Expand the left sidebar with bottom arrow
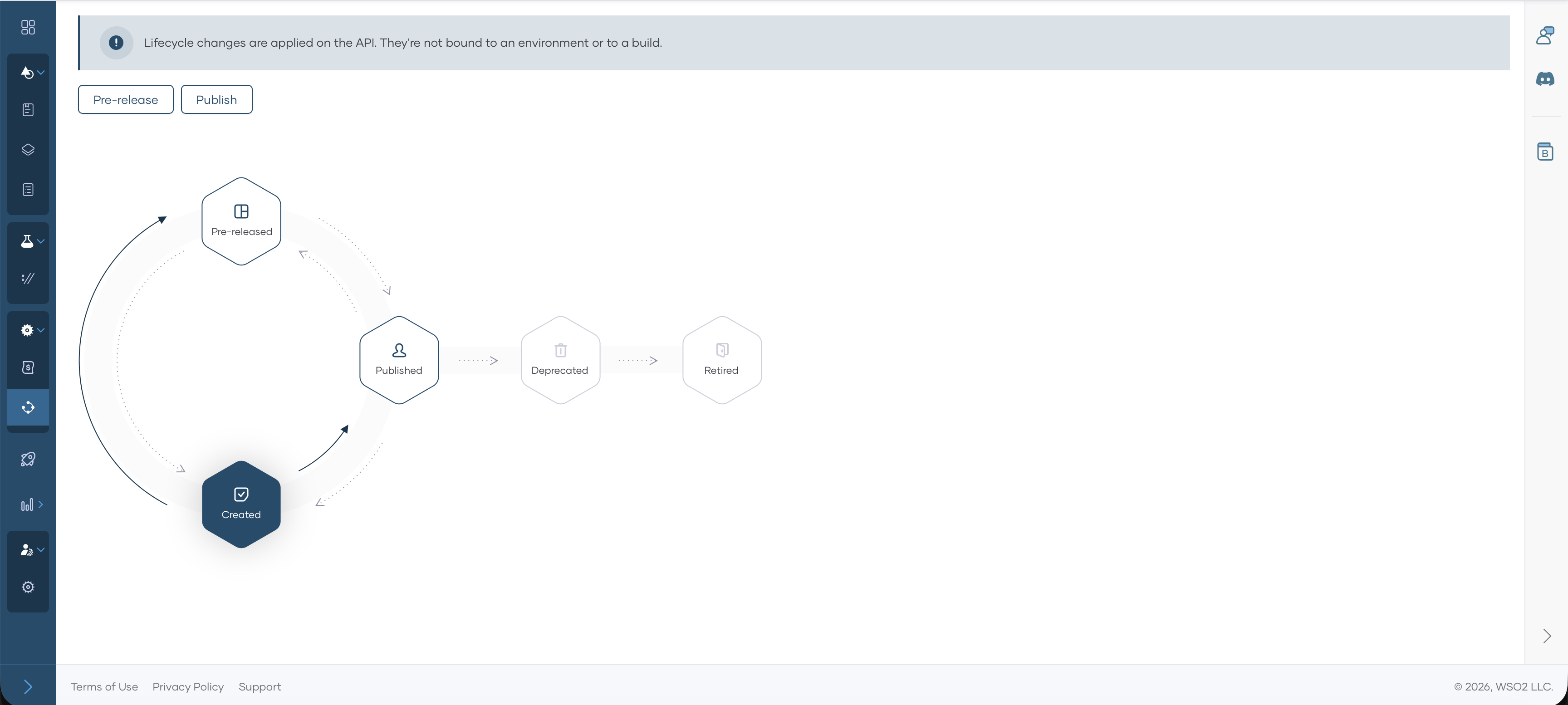1568x705 pixels. 28,687
